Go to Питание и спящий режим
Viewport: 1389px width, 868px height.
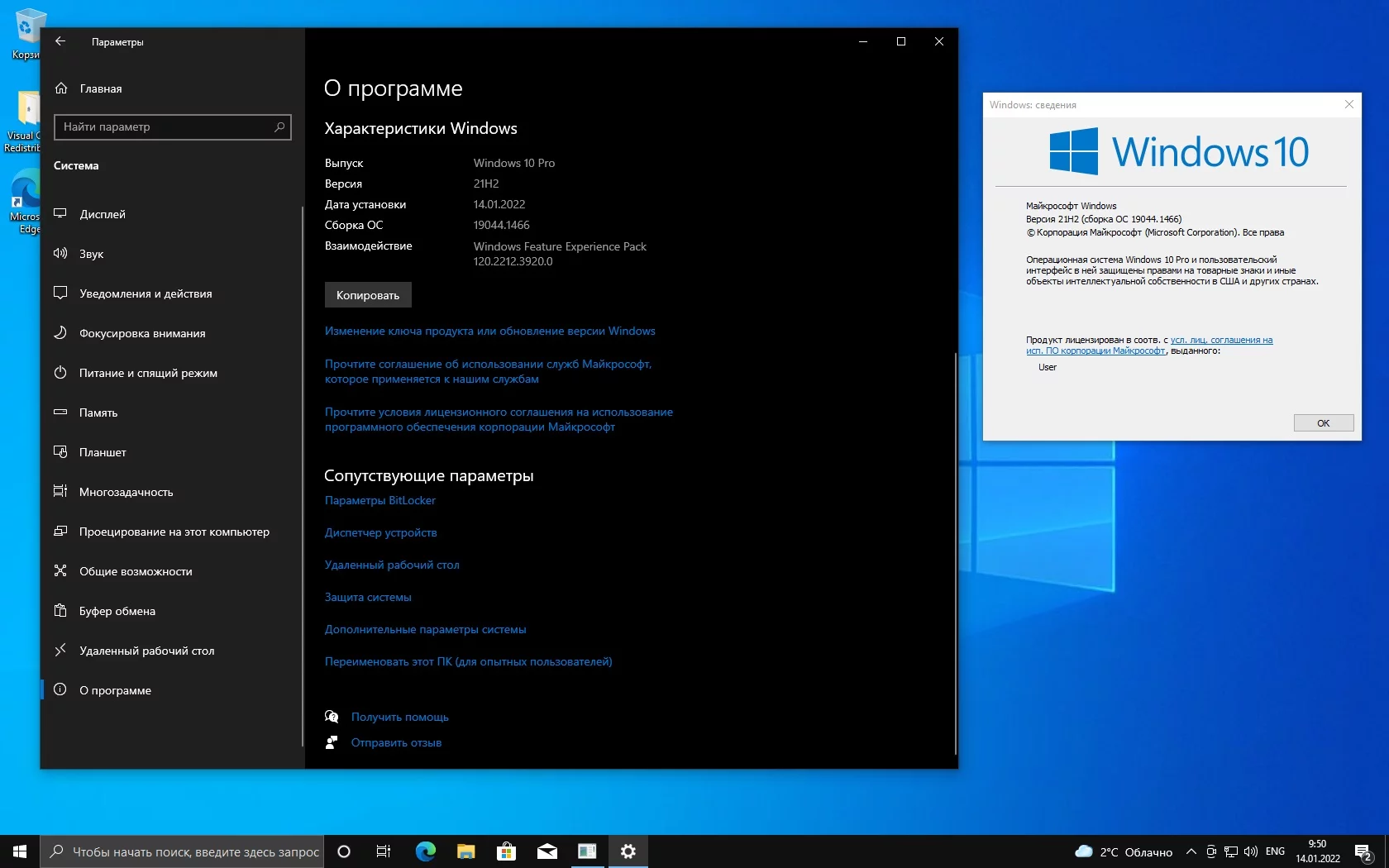148,373
